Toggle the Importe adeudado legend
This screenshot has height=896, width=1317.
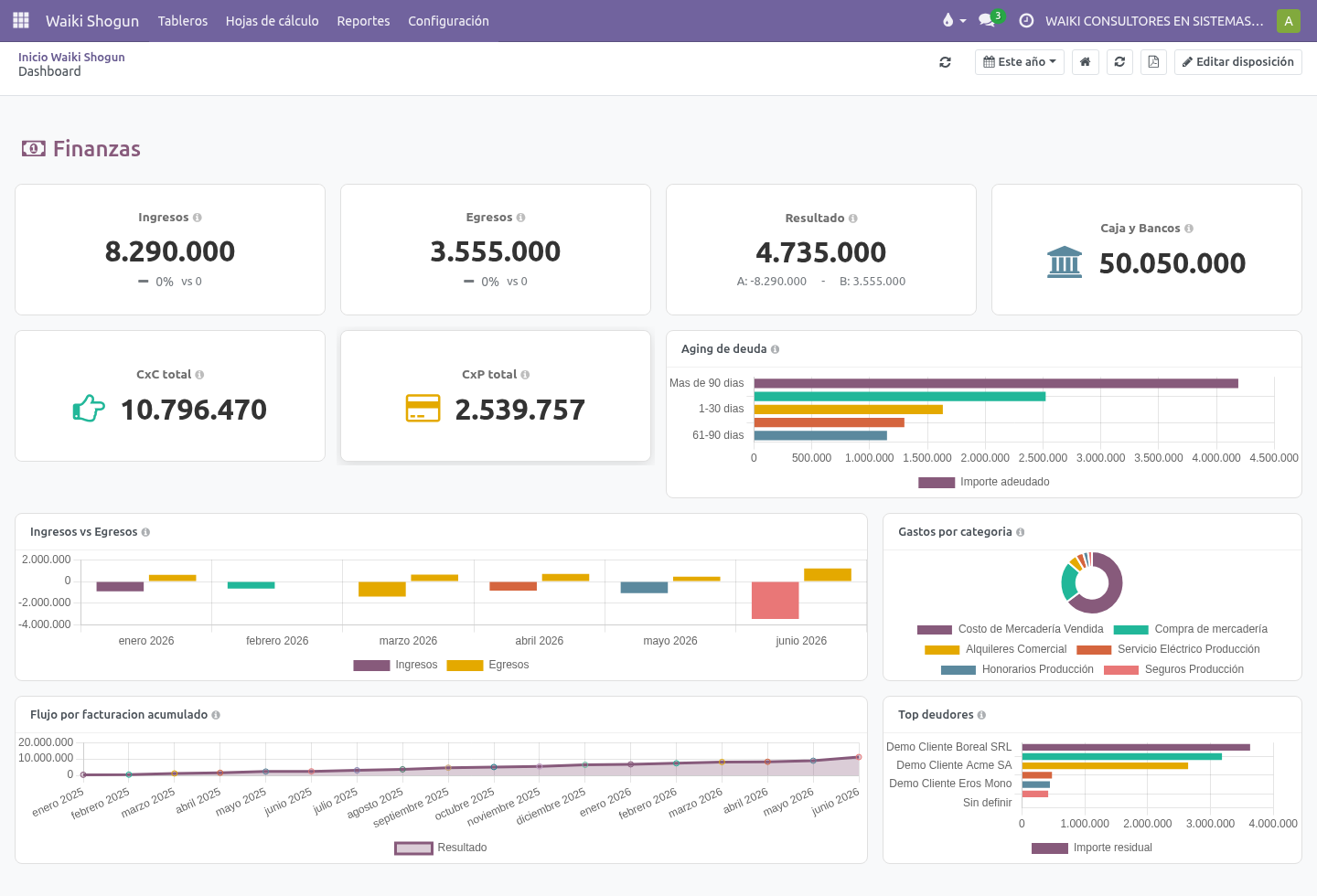coord(984,482)
